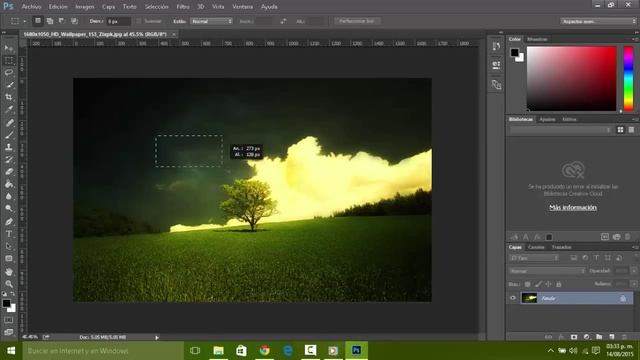Select the Horizontal Type tool

click(9, 234)
